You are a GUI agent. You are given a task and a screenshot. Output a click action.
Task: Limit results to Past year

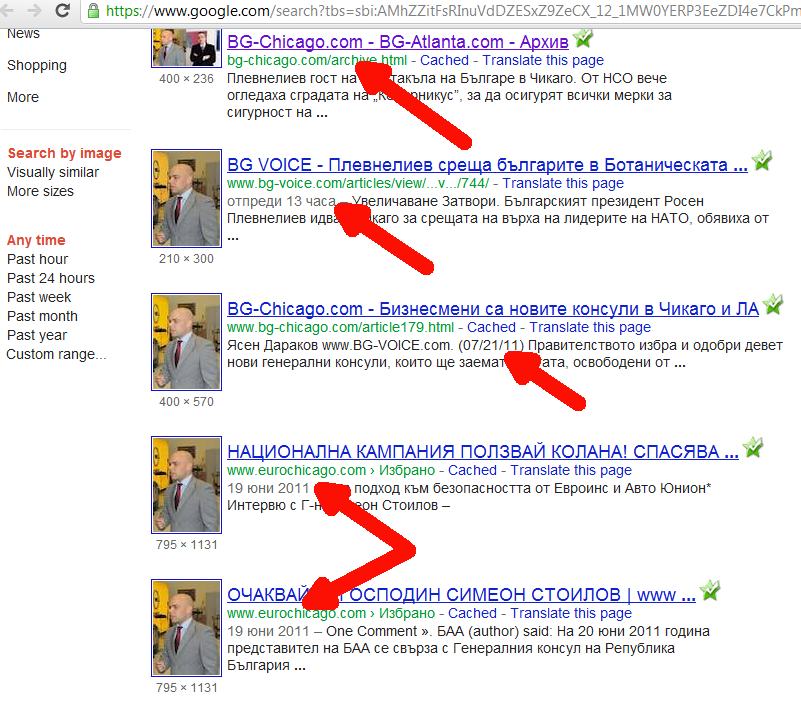37,335
